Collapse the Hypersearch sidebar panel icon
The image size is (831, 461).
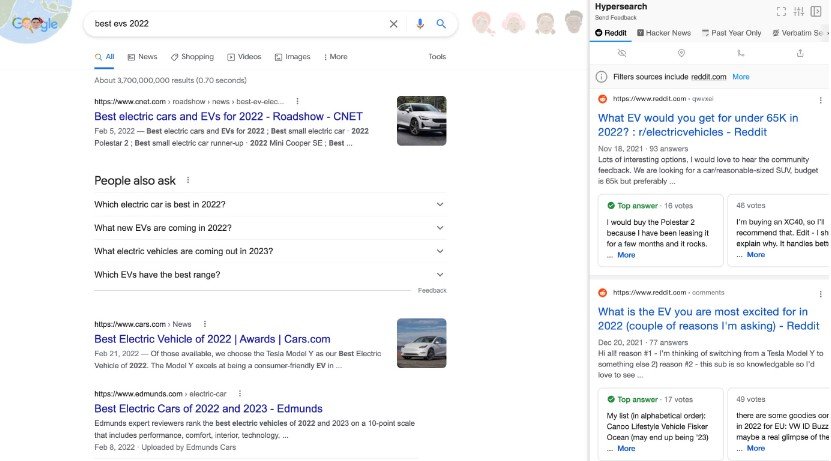816,11
